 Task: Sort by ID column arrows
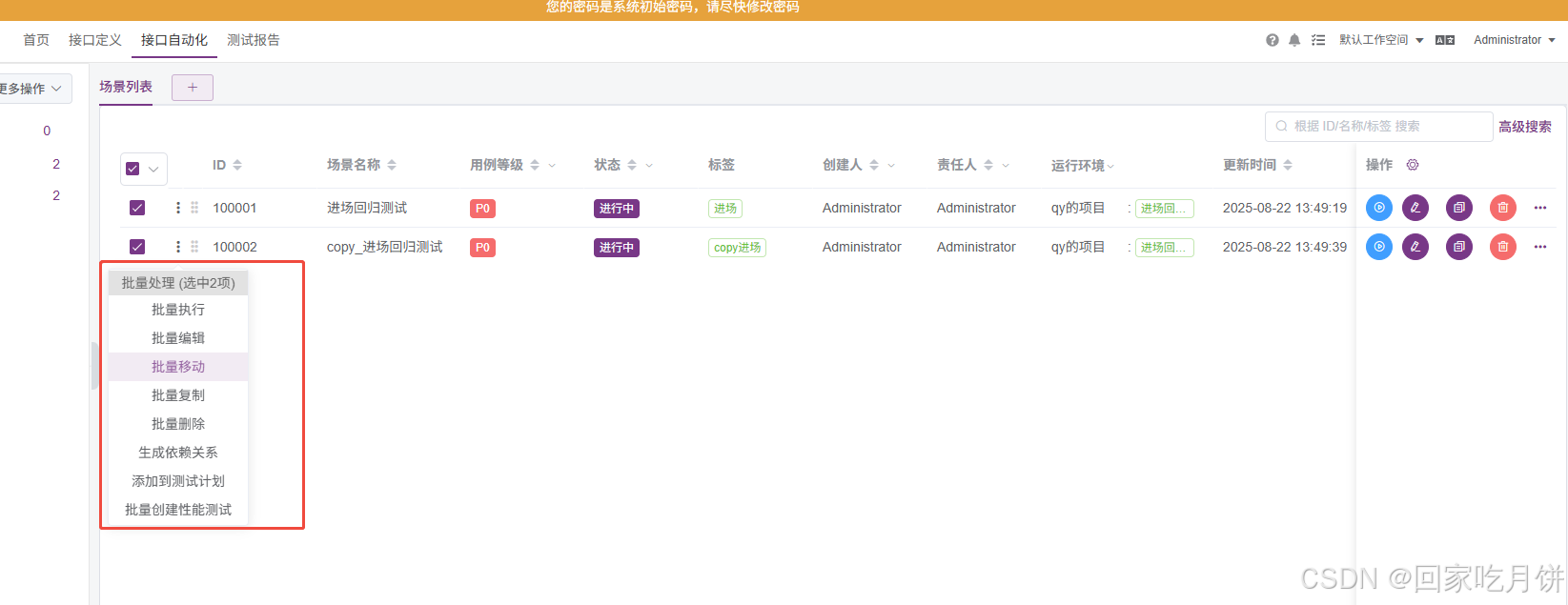[x=237, y=165]
